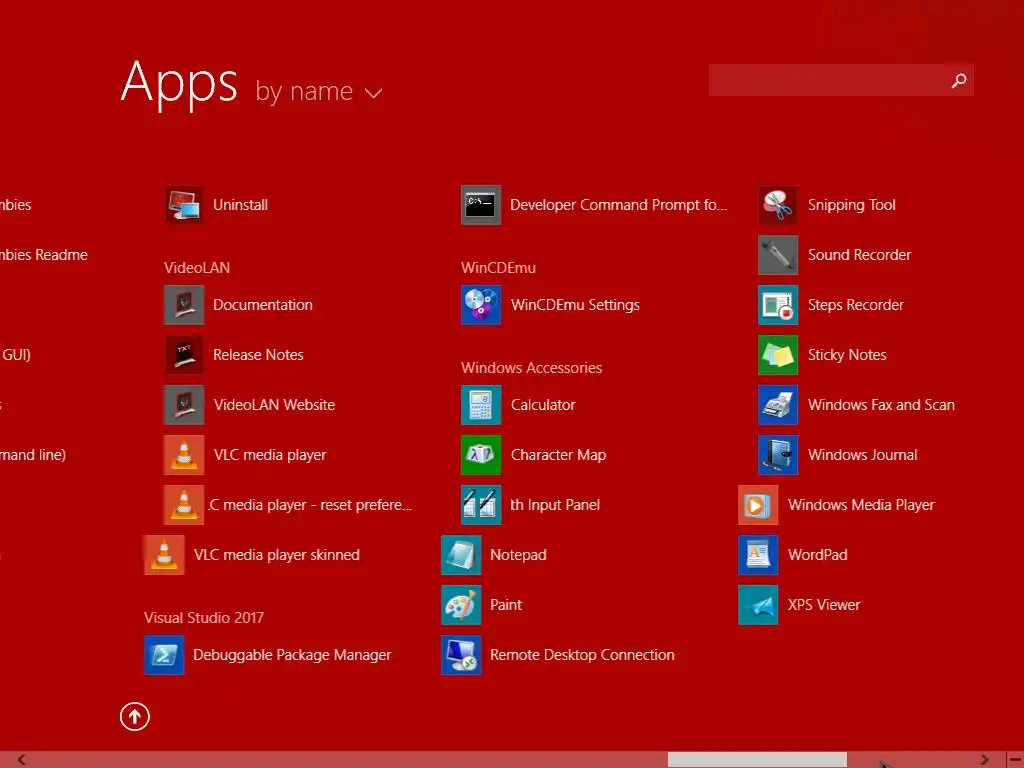The image size is (1024, 768).
Task: Launch the Notepad icon
Action: tap(461, 555)
